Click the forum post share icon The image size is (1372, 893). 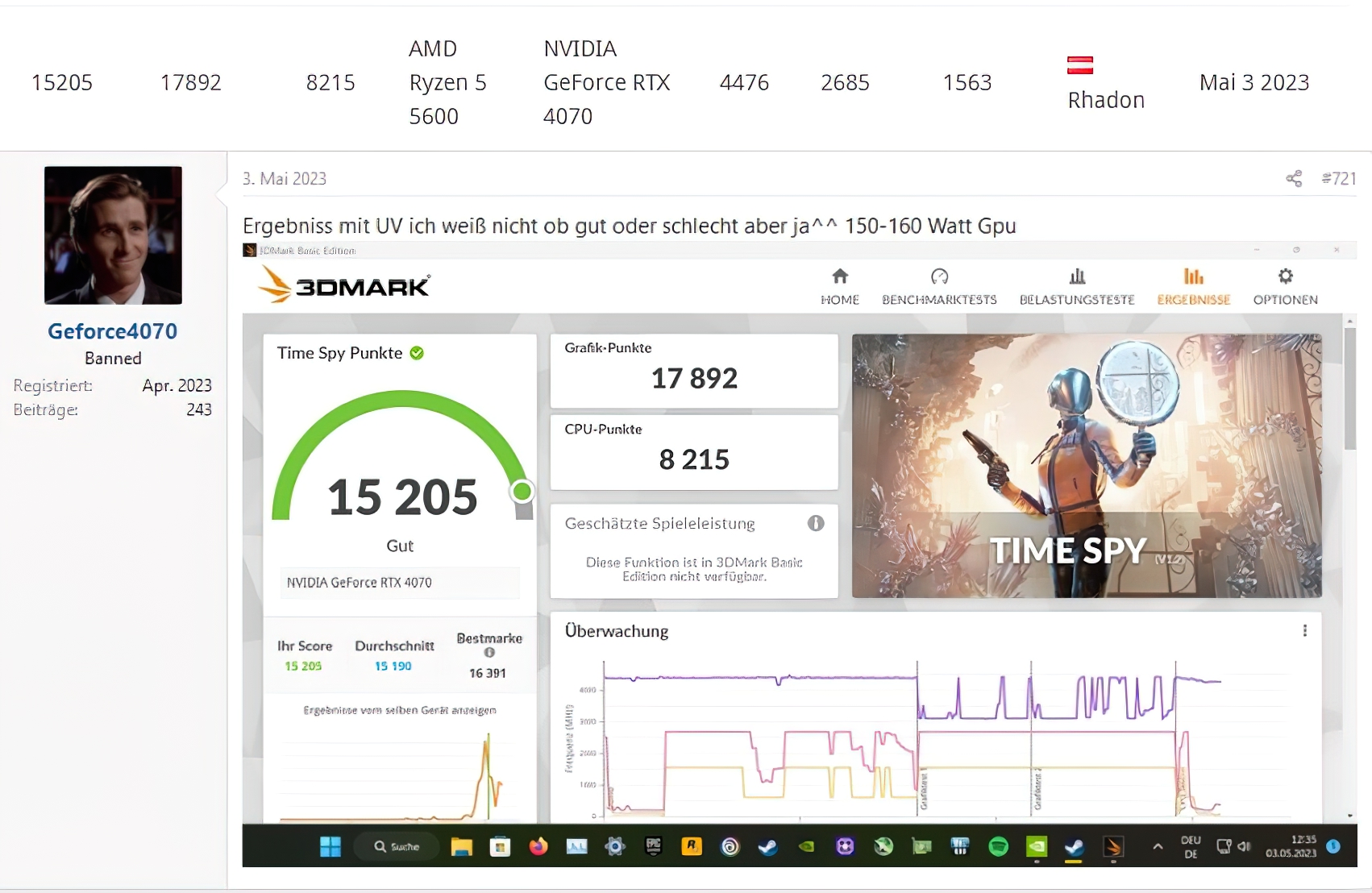[x=1294, y=178]
